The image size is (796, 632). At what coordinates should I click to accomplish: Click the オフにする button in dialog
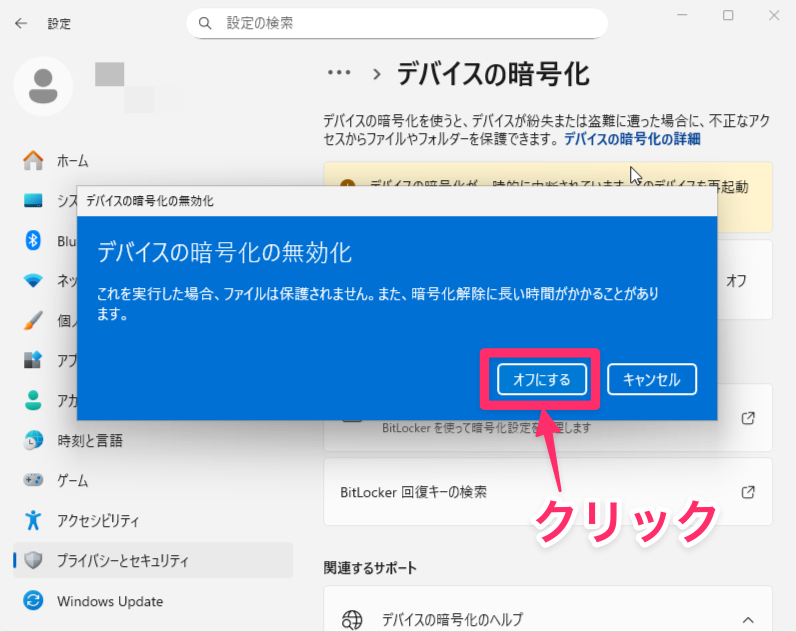(x=540, y=379)
